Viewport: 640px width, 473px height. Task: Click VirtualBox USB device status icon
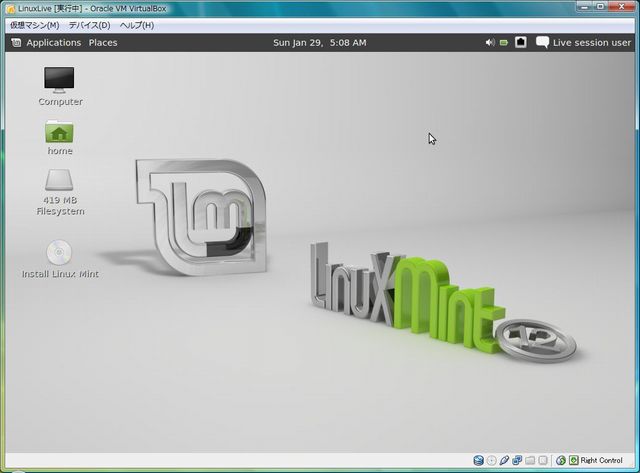(x=504, y=460)
